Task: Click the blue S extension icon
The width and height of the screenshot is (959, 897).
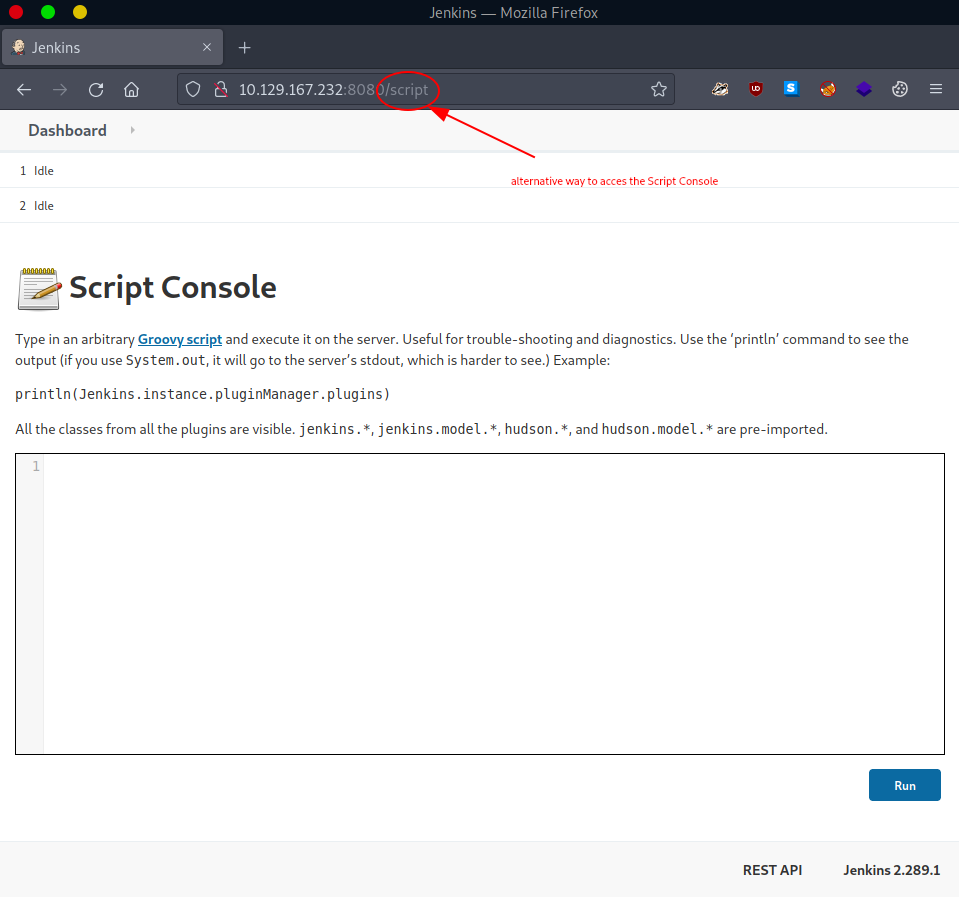Action: pos(791,89)
